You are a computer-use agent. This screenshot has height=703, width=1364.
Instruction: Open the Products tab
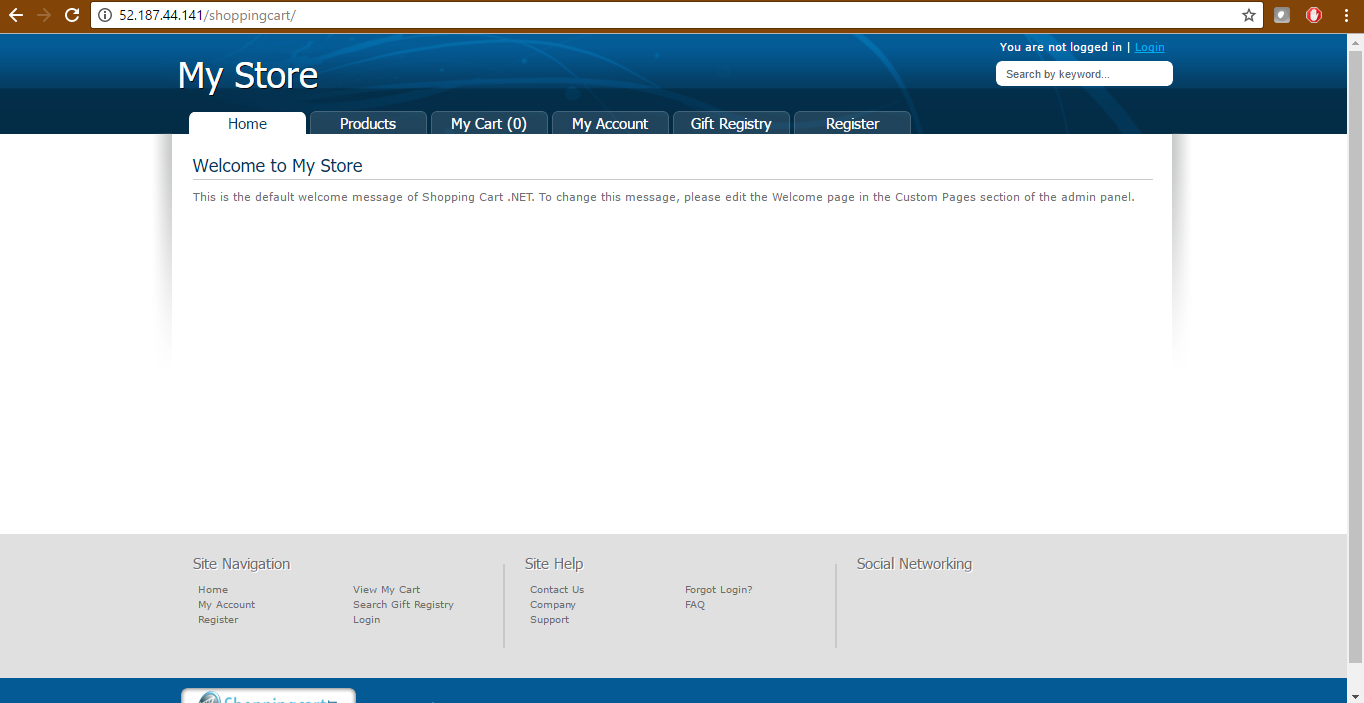point(368,123)
